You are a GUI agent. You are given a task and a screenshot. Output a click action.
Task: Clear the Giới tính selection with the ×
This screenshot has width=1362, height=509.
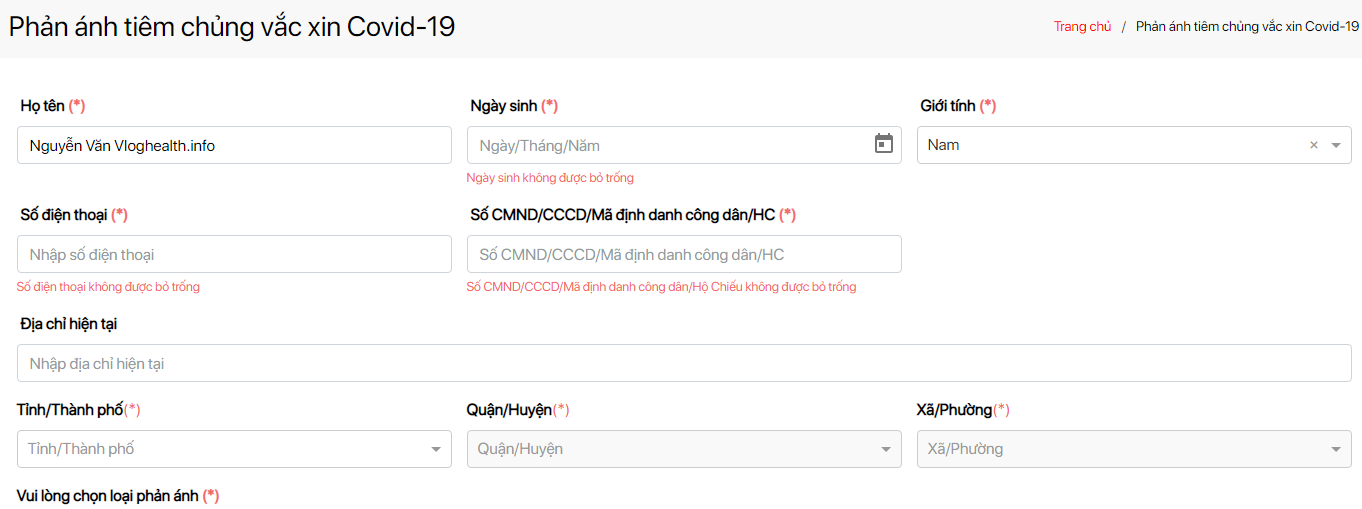tap(1314, 145)
